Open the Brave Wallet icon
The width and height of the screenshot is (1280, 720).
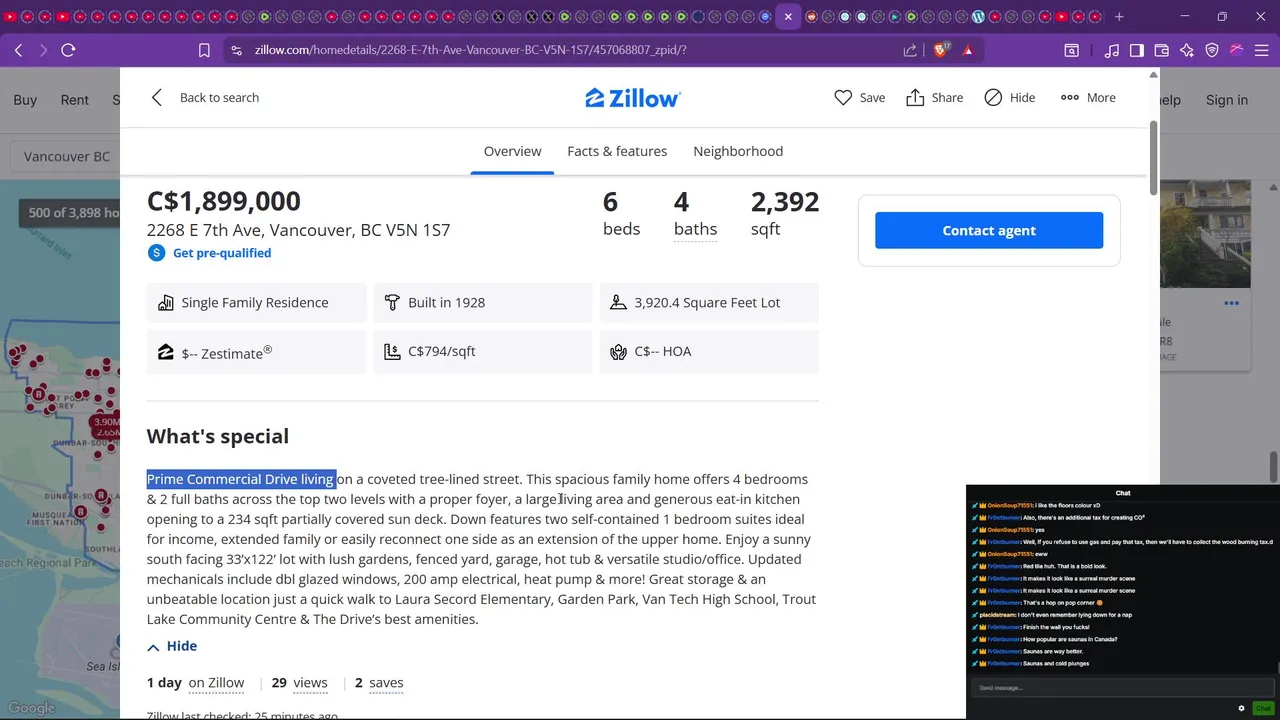coord(1162,50)
